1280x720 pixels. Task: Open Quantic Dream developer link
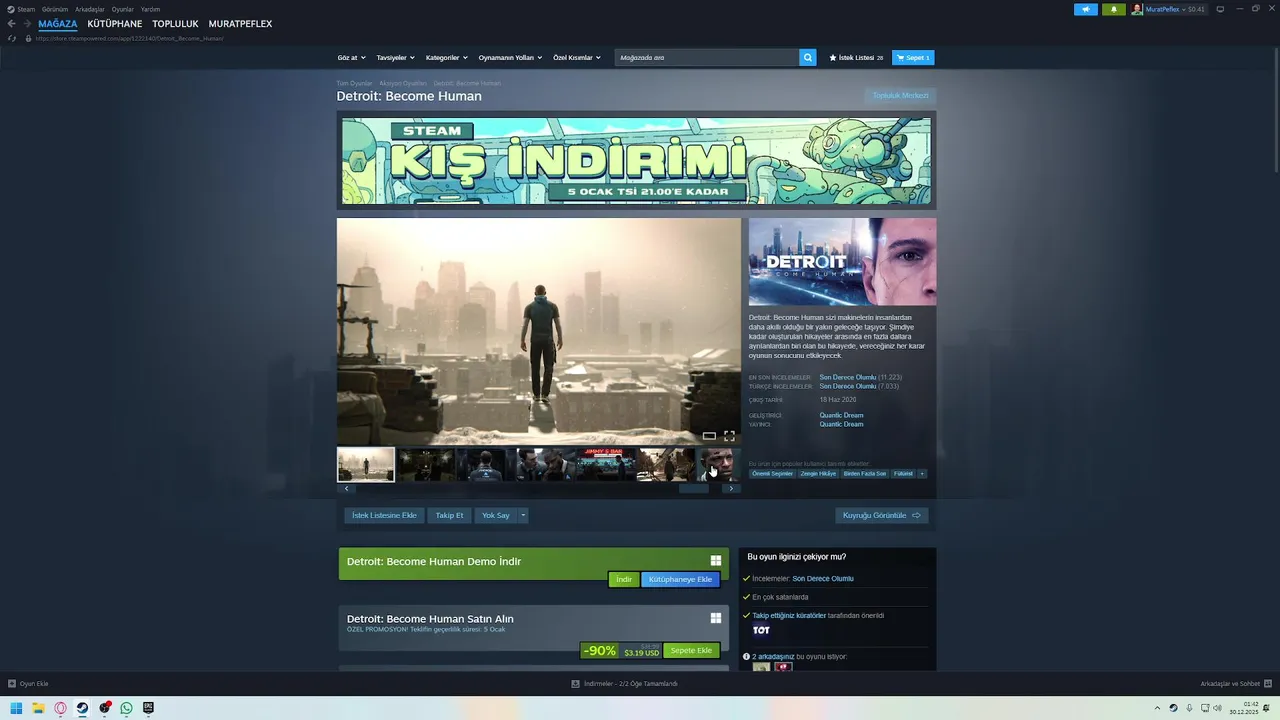[841, 415]
